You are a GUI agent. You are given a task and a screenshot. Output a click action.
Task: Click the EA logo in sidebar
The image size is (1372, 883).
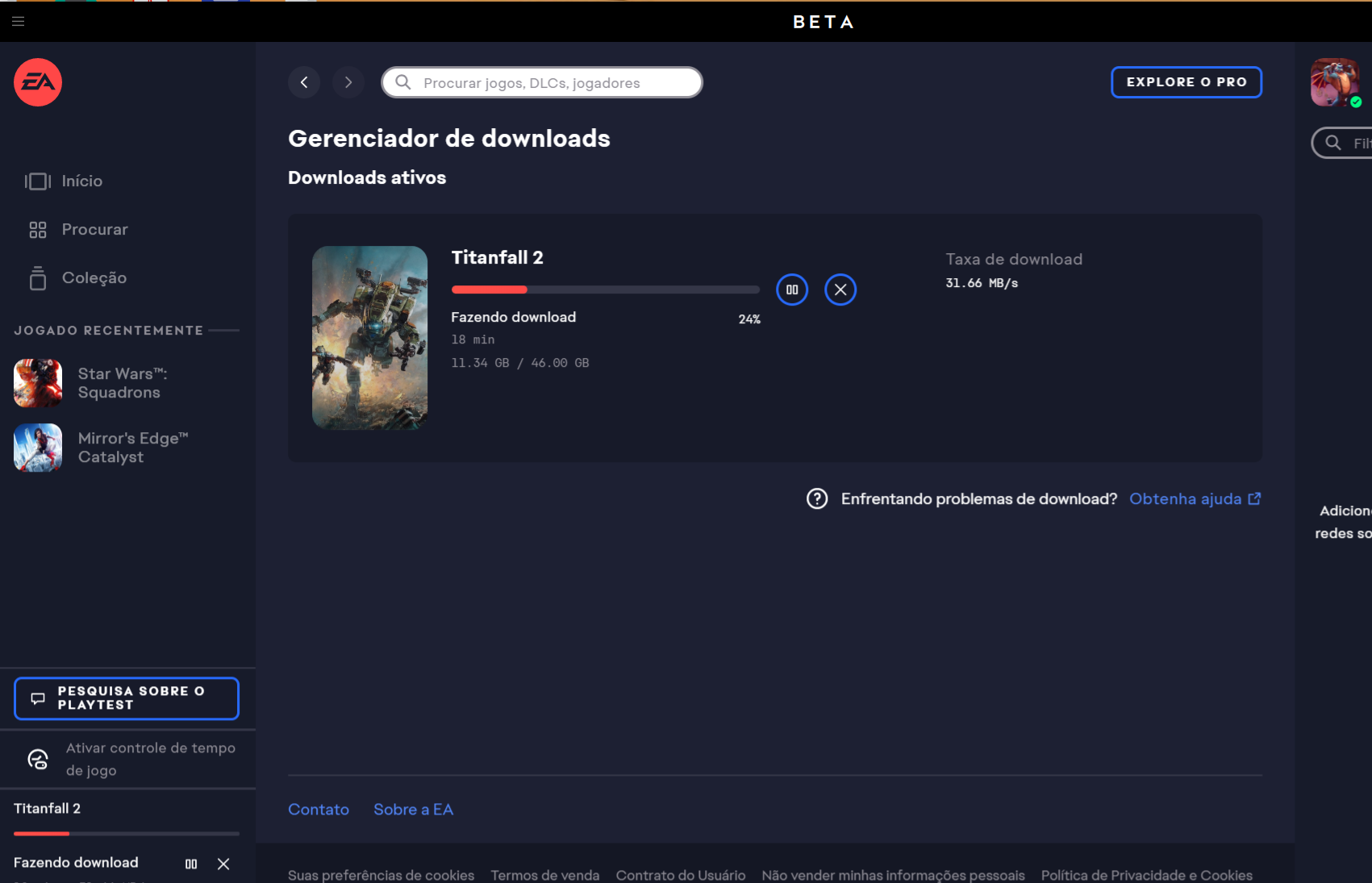point(38,82)
